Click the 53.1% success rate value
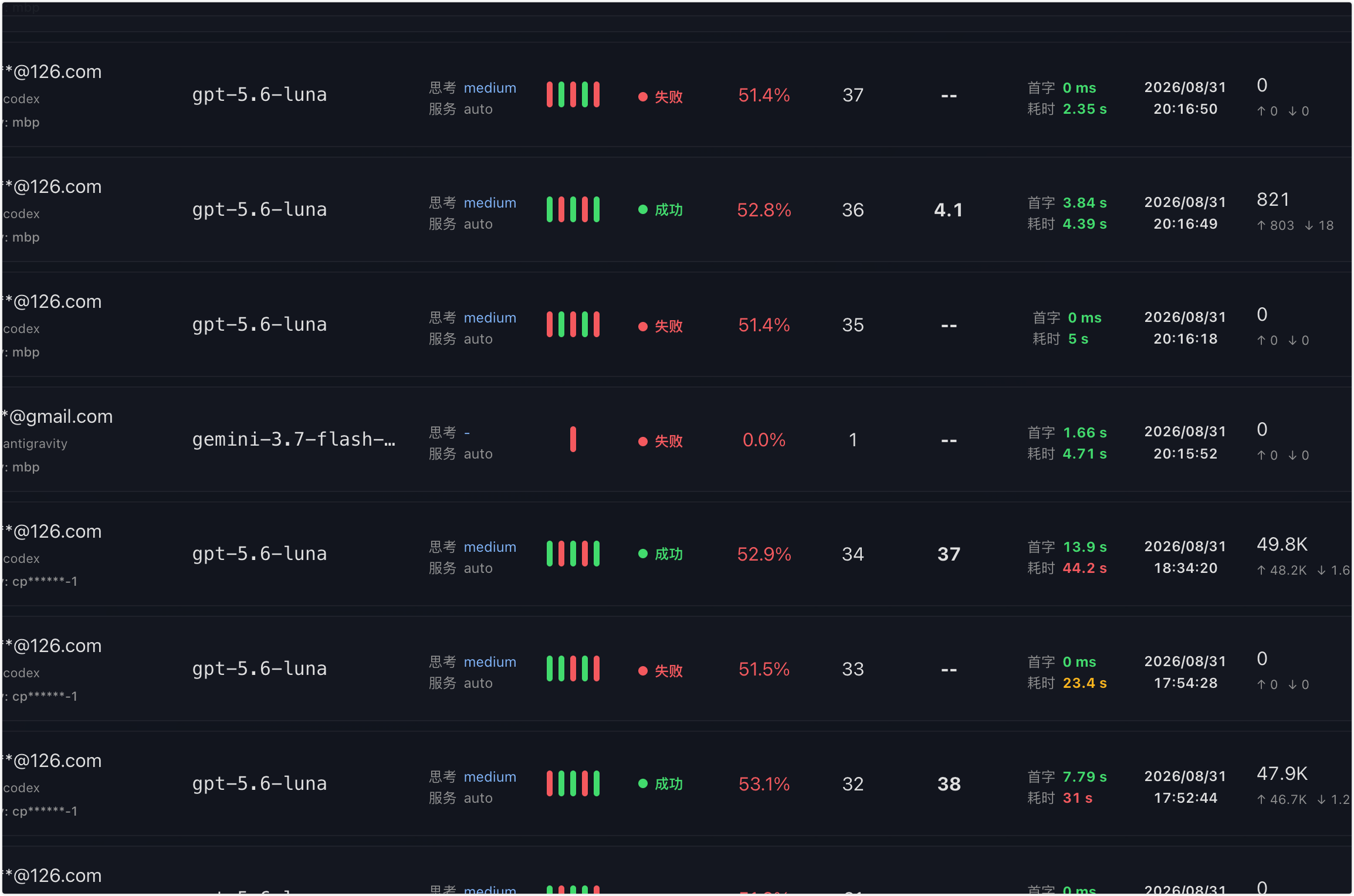Screen dimensions: 1354x896 coord(764,784)
